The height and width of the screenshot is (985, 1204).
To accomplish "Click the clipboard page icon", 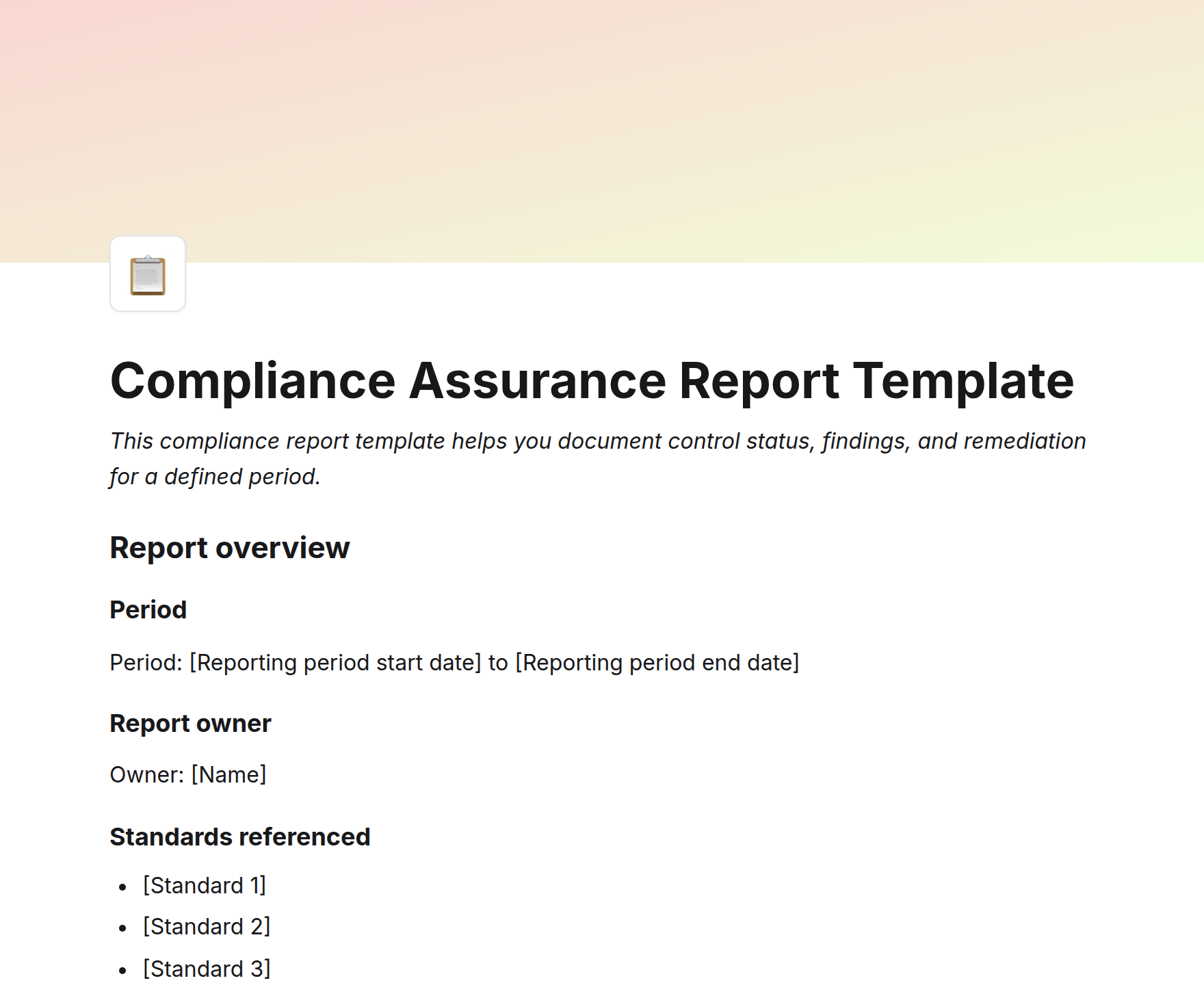I will point(148,274).
